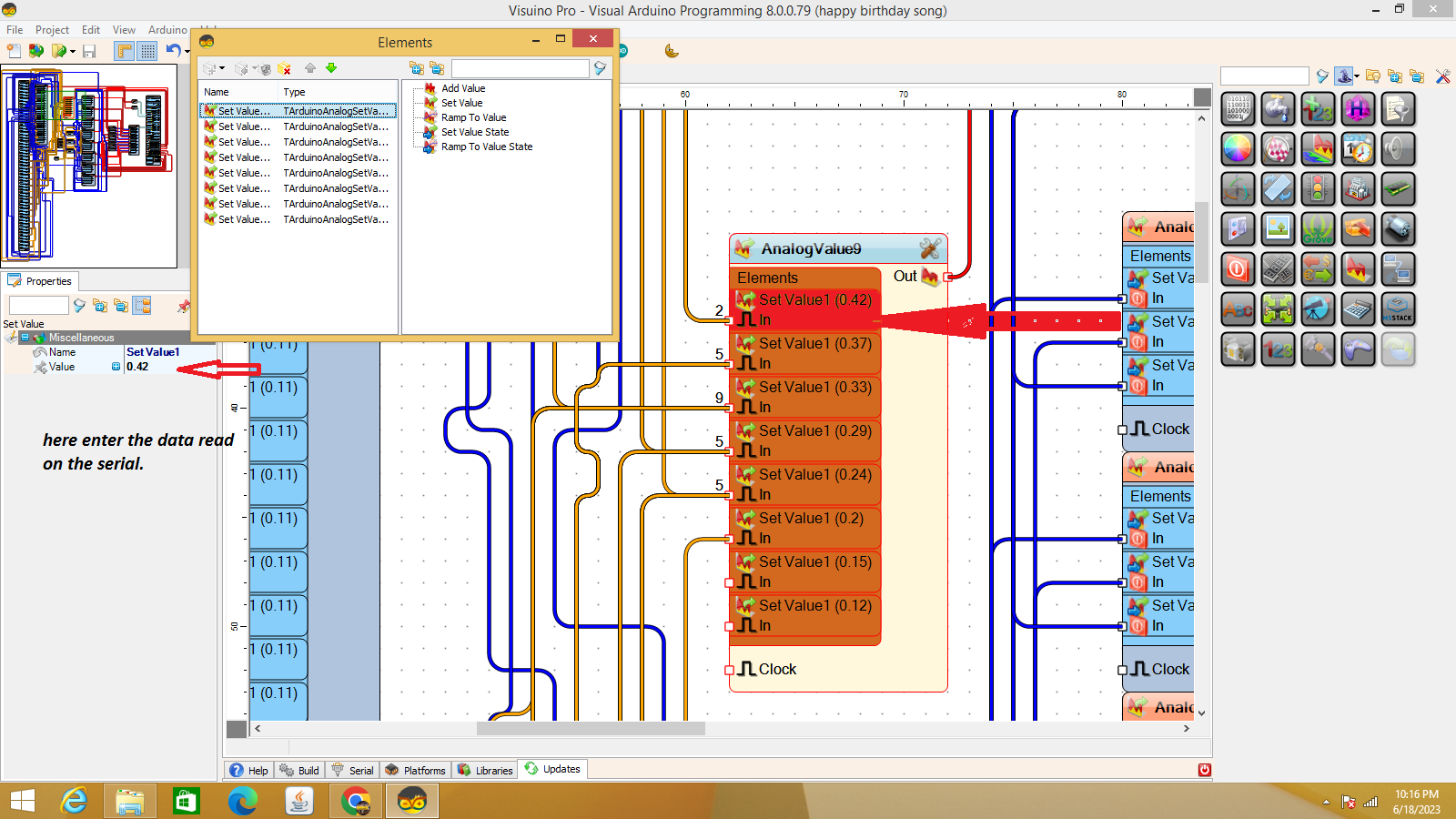The image size is (1456, 819).
Task: Toggle the properties categorized view button
Action: tap(142, 306)
